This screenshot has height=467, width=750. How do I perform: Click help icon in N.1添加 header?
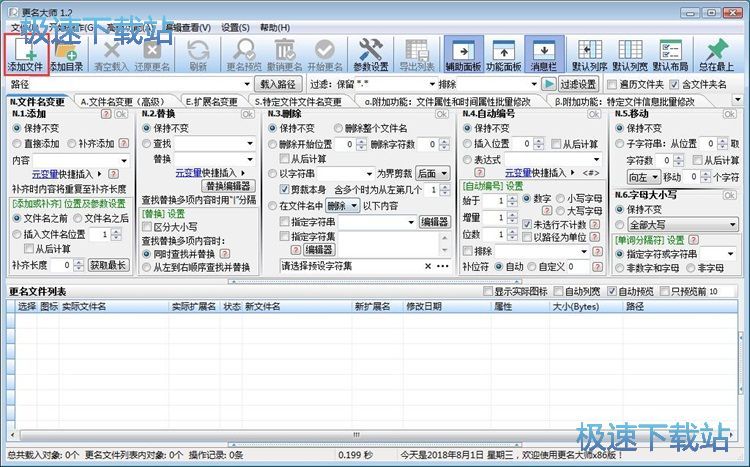[106, 114]
